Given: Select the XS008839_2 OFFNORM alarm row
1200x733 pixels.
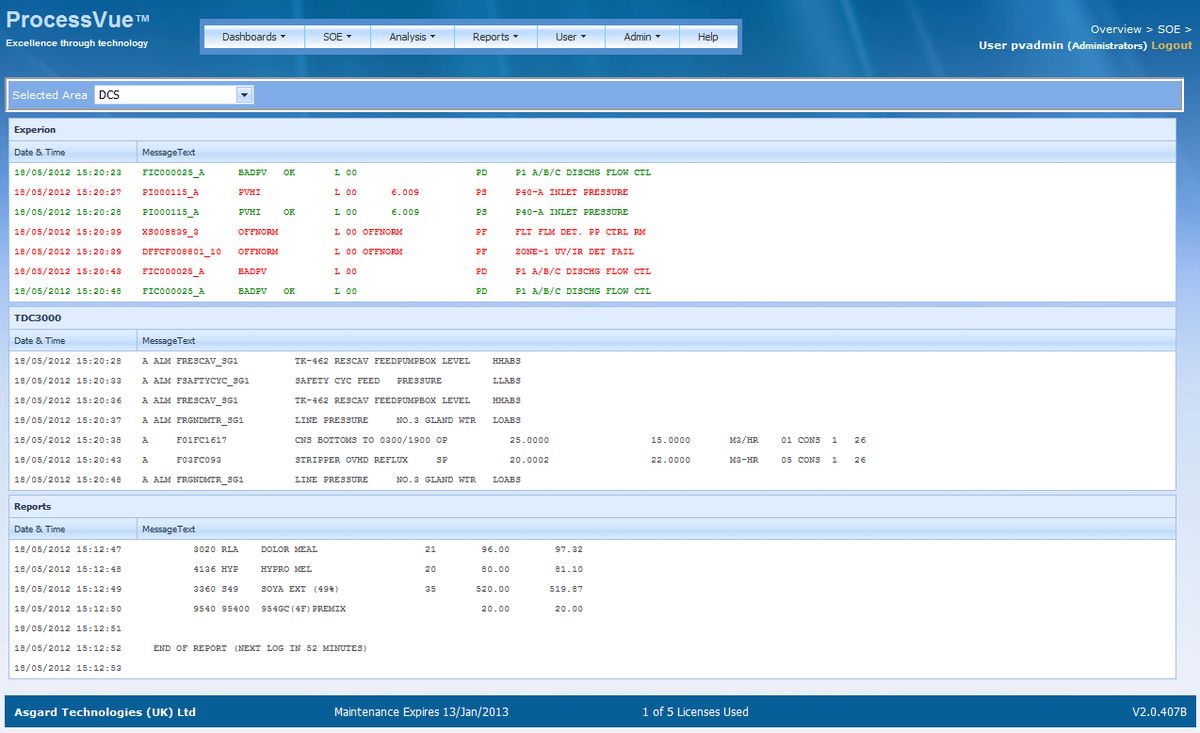Looking at the screenshot, I should click(x=400, y=231).
